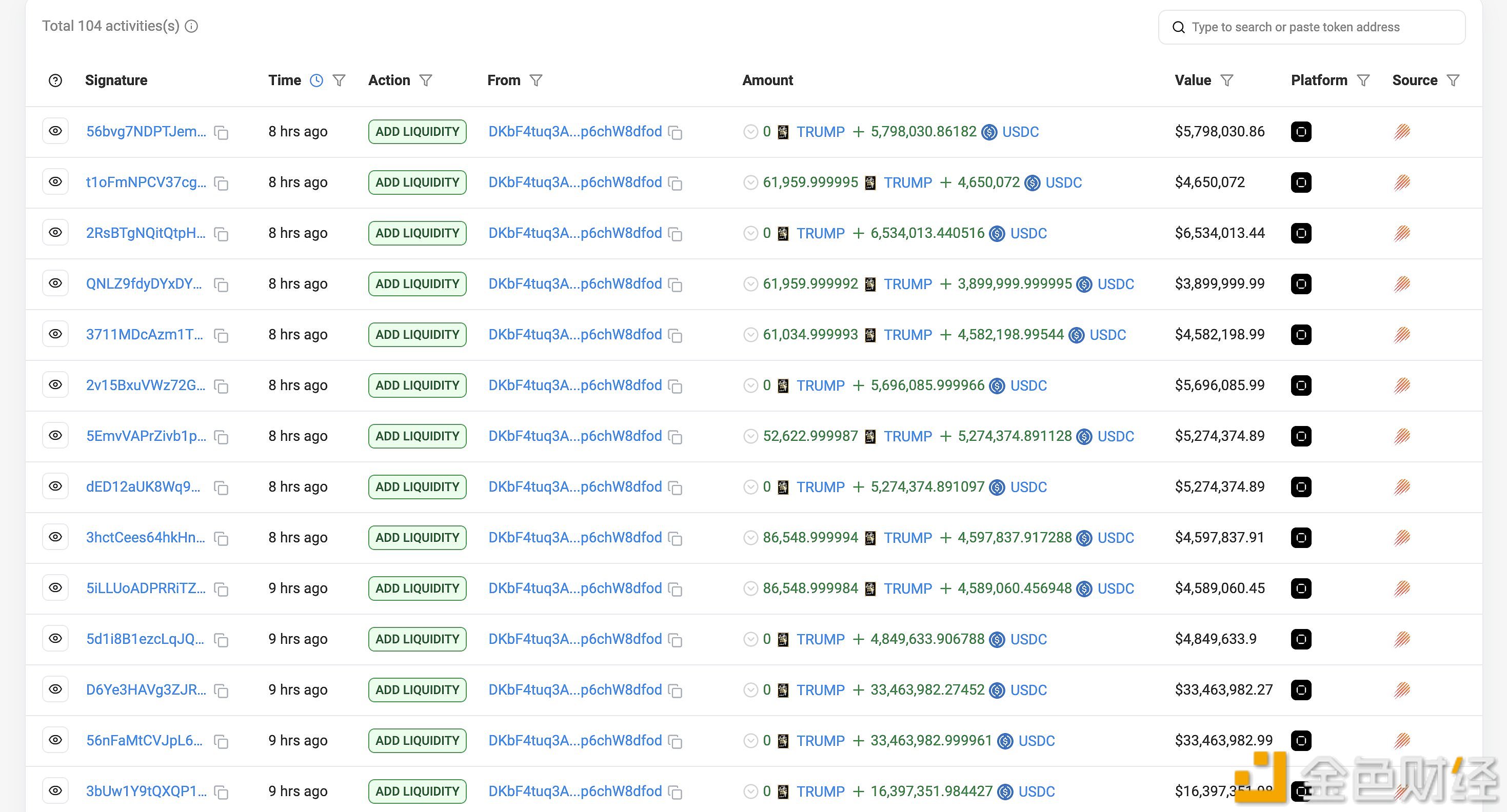Click the Amount column header

coord(767,80)
